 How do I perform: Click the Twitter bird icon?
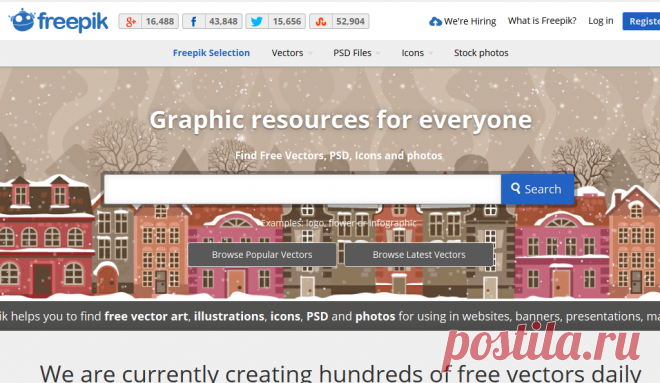point(257,21)
